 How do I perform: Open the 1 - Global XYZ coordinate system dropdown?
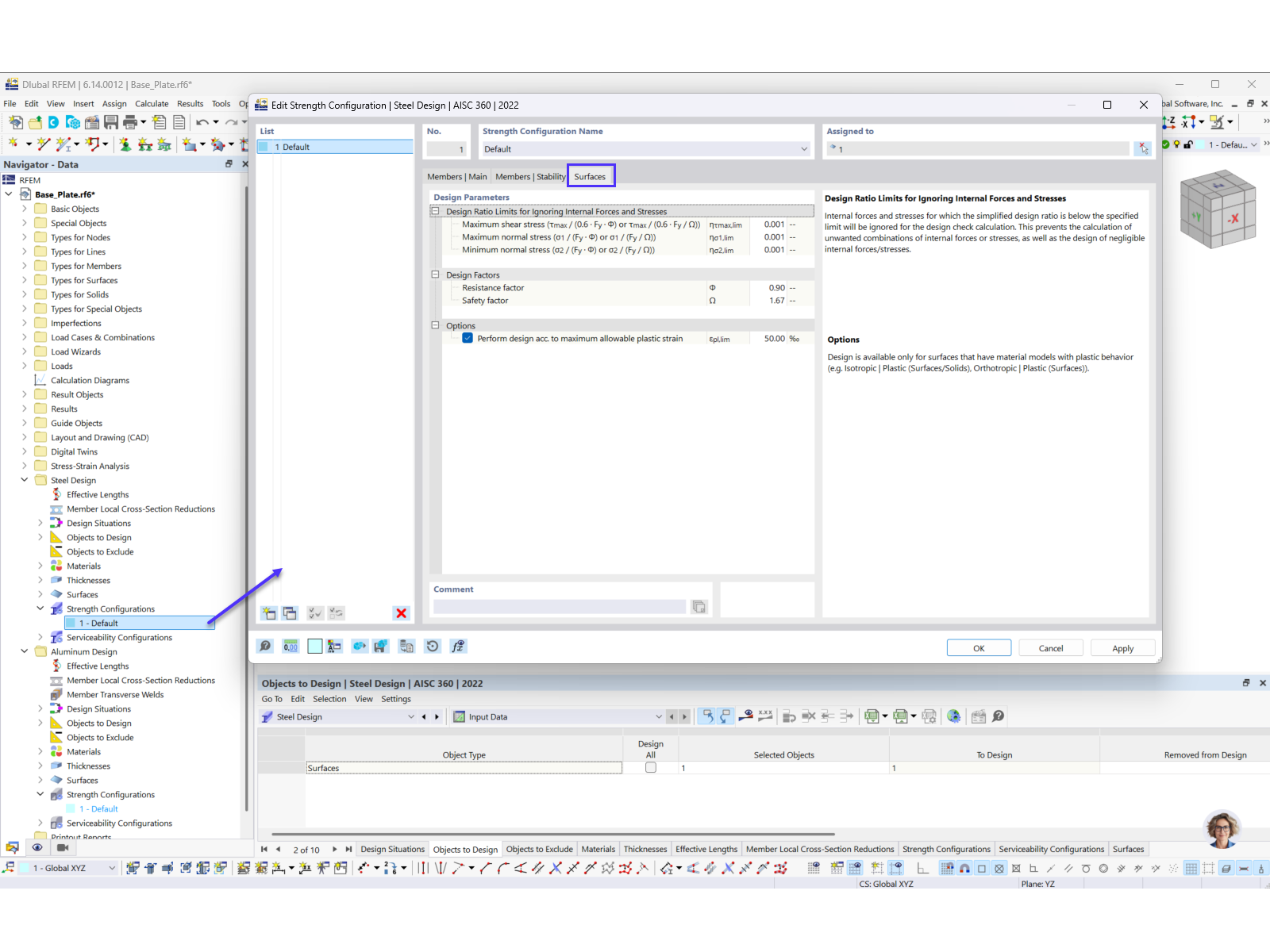click(x=112, y=868)
